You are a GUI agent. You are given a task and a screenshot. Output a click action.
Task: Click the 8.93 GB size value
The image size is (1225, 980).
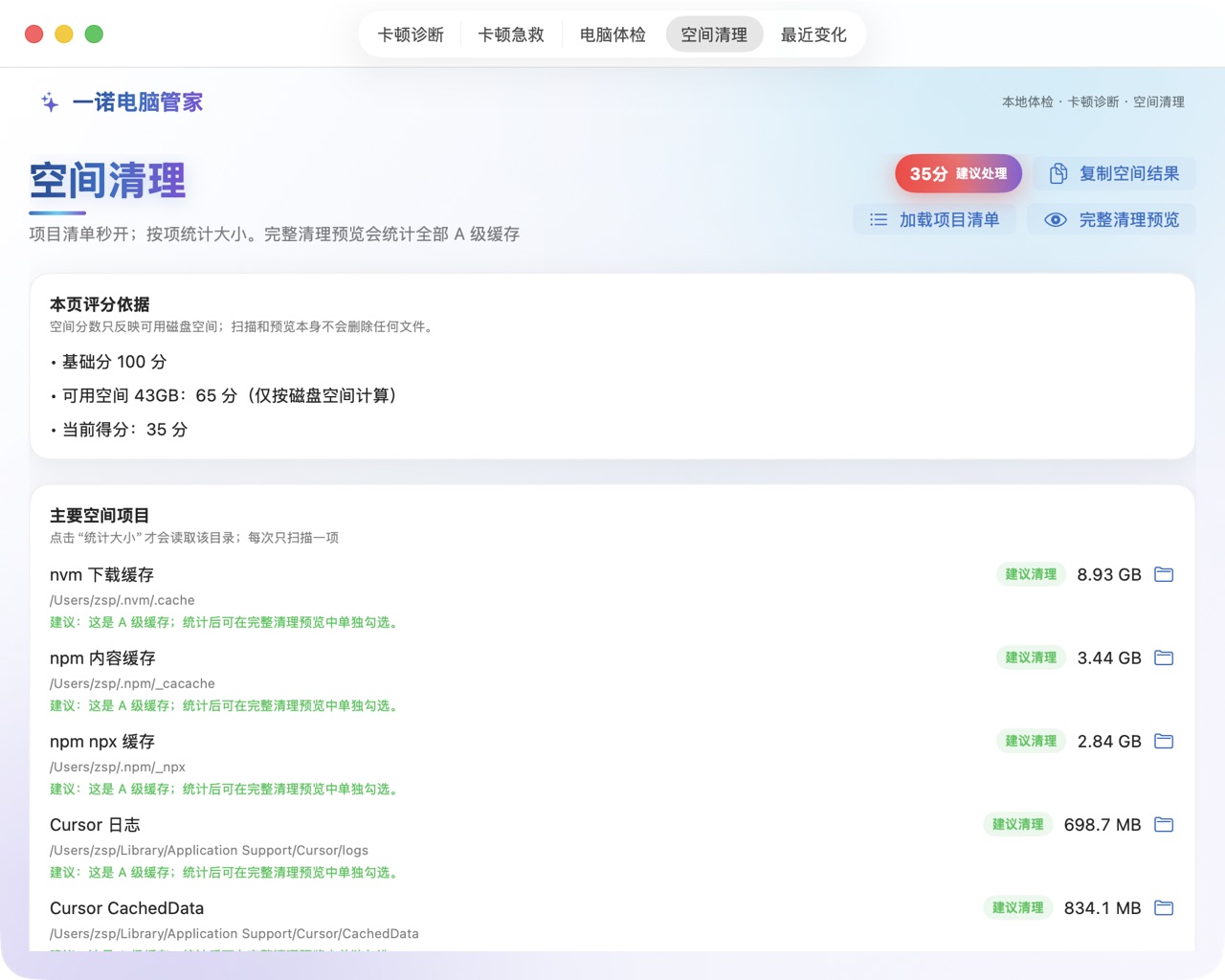1109,574
